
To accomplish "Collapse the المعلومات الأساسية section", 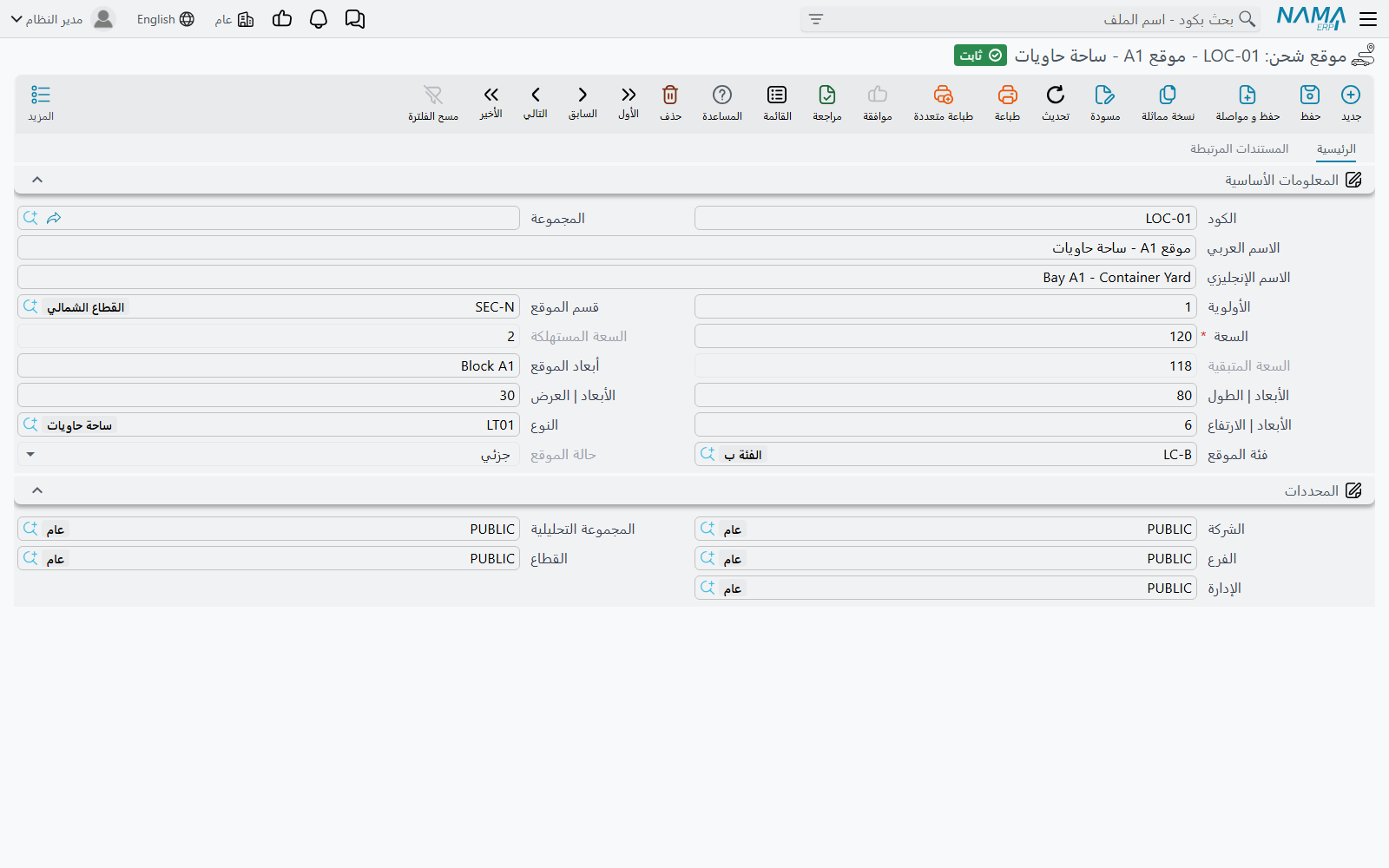I will click(x=37, y=180).
